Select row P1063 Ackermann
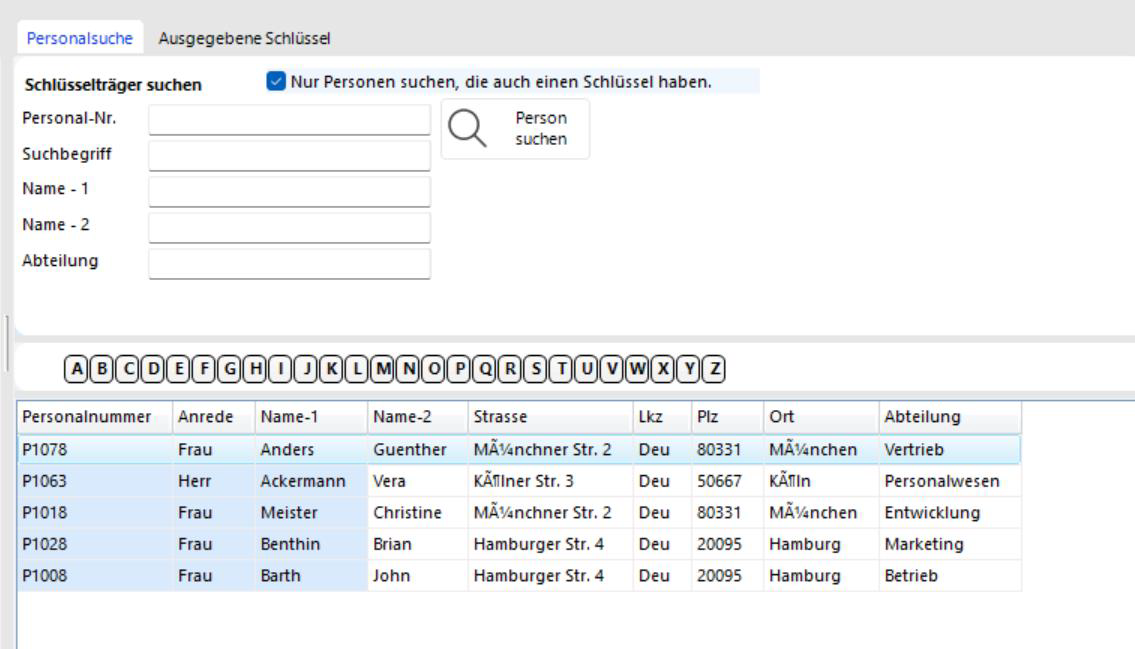1135x649 pixels. pyautogui.click(x=300, y=480)
